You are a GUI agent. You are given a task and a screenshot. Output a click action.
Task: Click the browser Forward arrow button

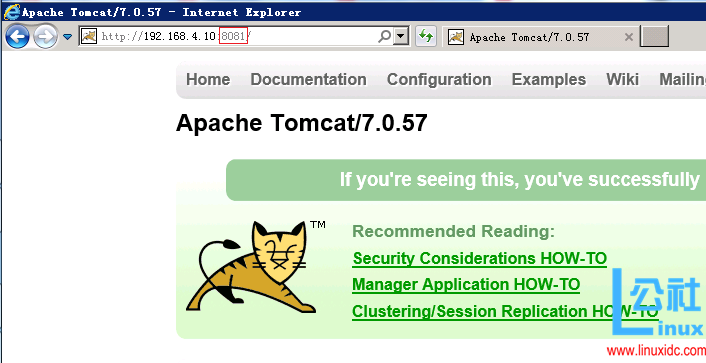click(45, 36)
